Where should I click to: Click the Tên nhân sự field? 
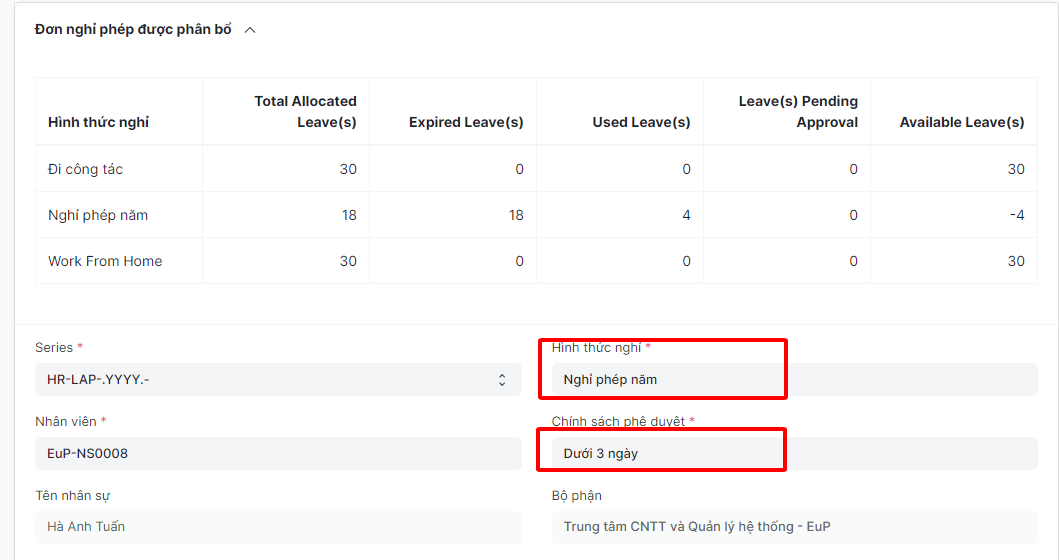point(278,526)
